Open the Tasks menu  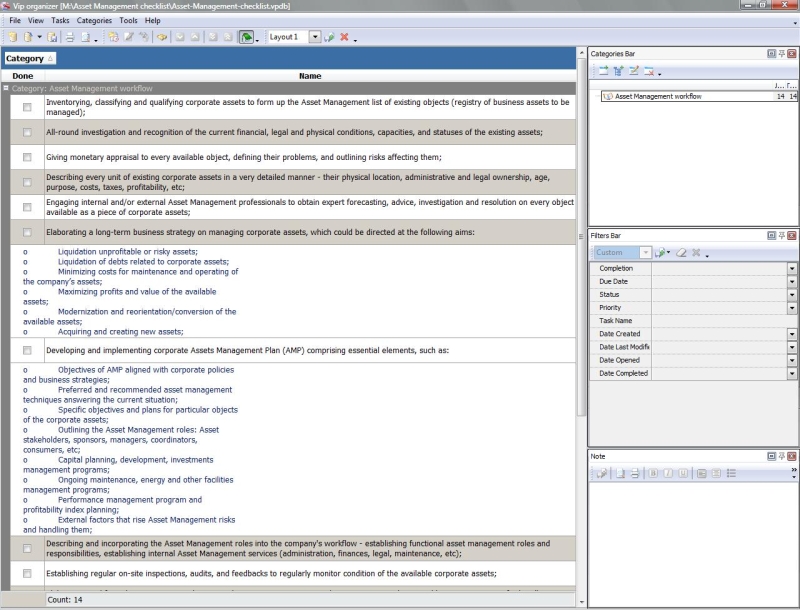(x=60, y=20)
